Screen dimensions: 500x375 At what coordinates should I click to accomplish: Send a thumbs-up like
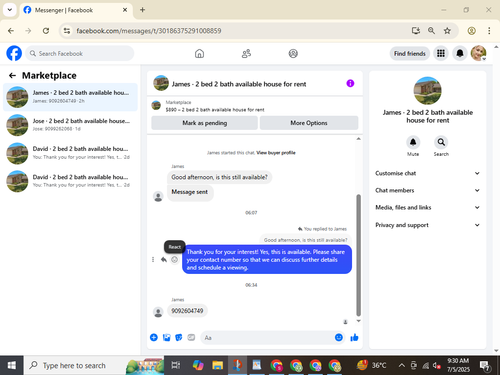tap(354, 337)
